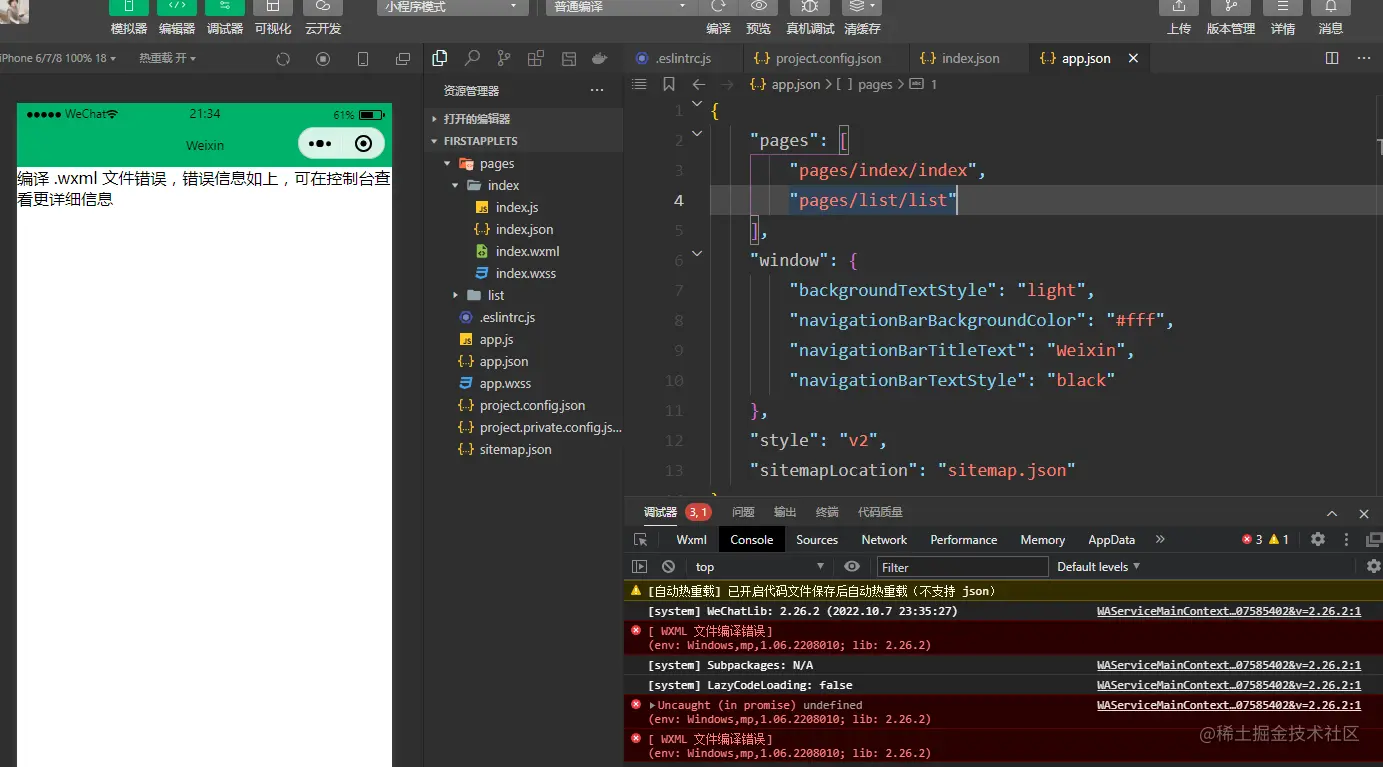Click the WAServiceMainContext link on WeChatLib row
Image resolution: width=1383 pixels, height=767 pixels.
tap(1228, 611)
